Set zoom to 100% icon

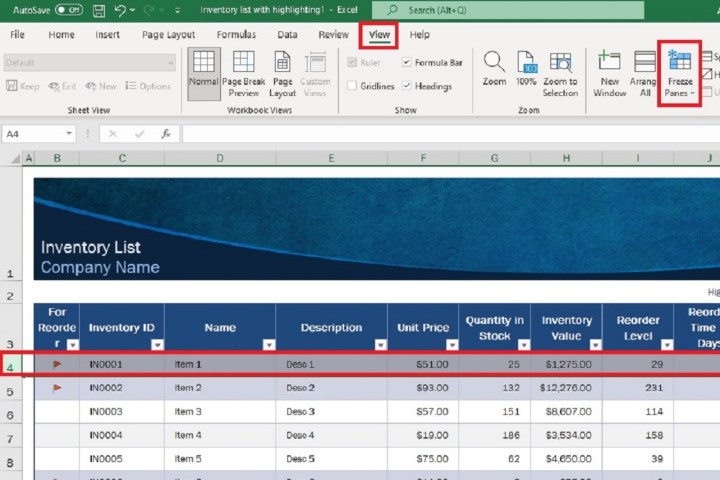coord(526,61)
